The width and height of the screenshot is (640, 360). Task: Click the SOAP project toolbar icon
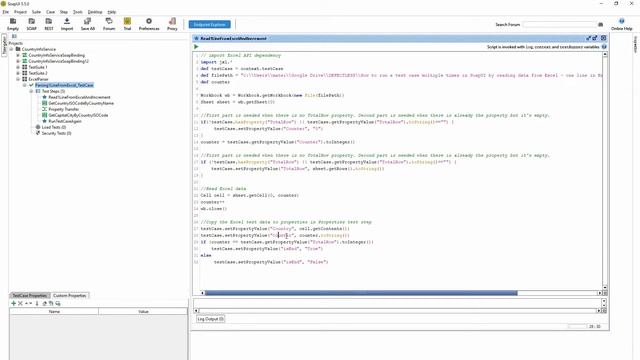coord(31,24)
